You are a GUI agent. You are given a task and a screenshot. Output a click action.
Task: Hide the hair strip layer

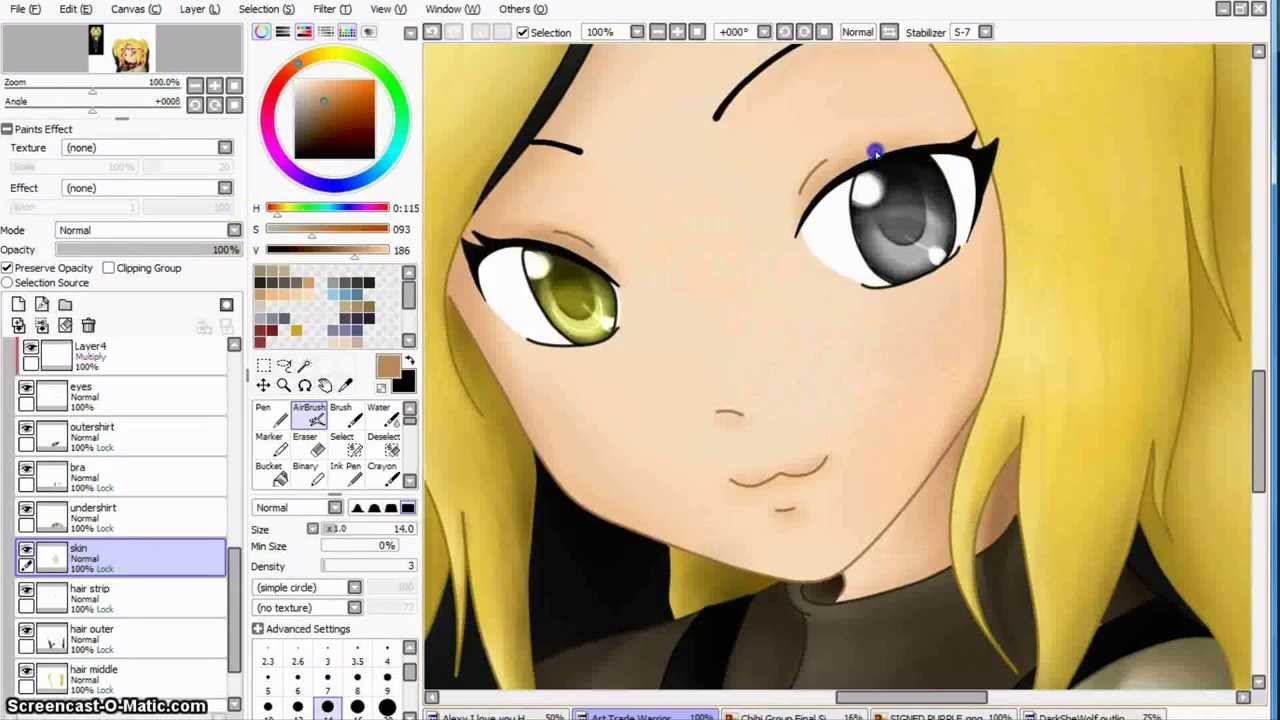pos(26,589)
